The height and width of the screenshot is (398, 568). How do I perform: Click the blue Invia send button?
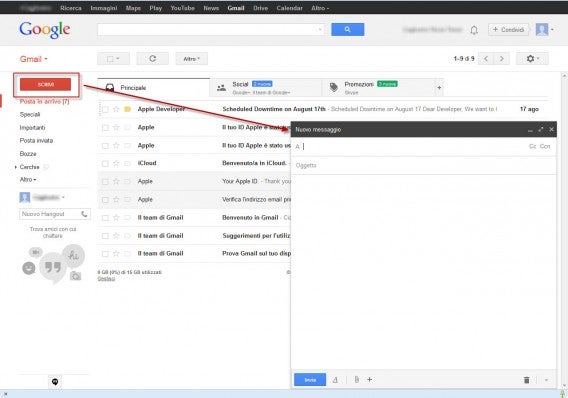click(x=310, y=380)
